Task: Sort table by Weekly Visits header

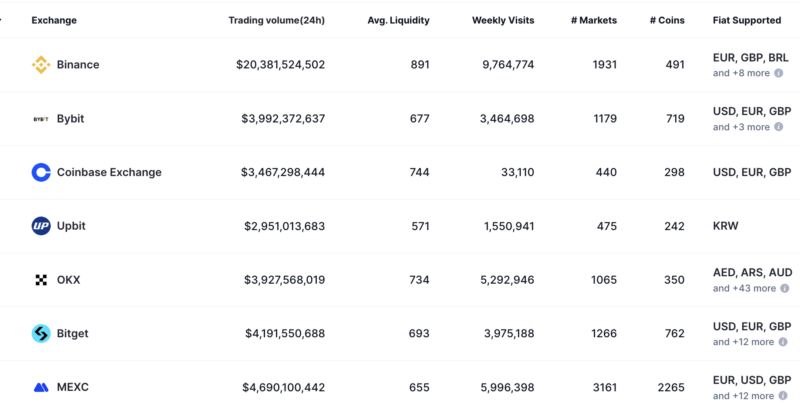Action: tap(503, 20)
